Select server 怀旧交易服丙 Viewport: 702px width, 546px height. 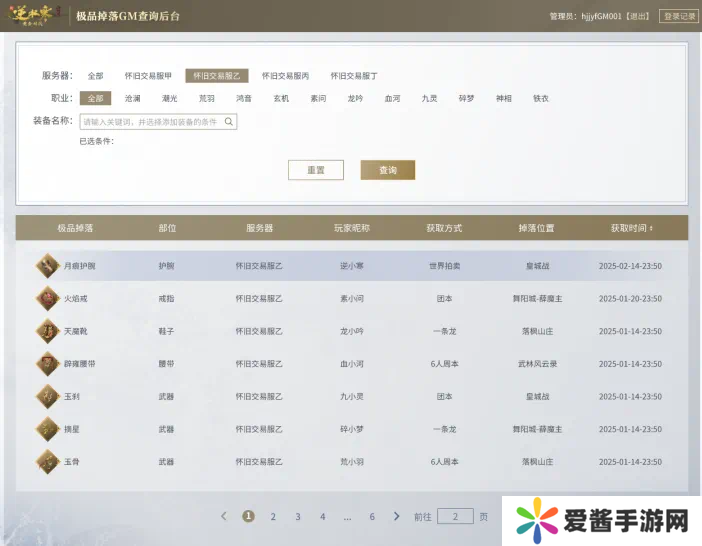285,76
